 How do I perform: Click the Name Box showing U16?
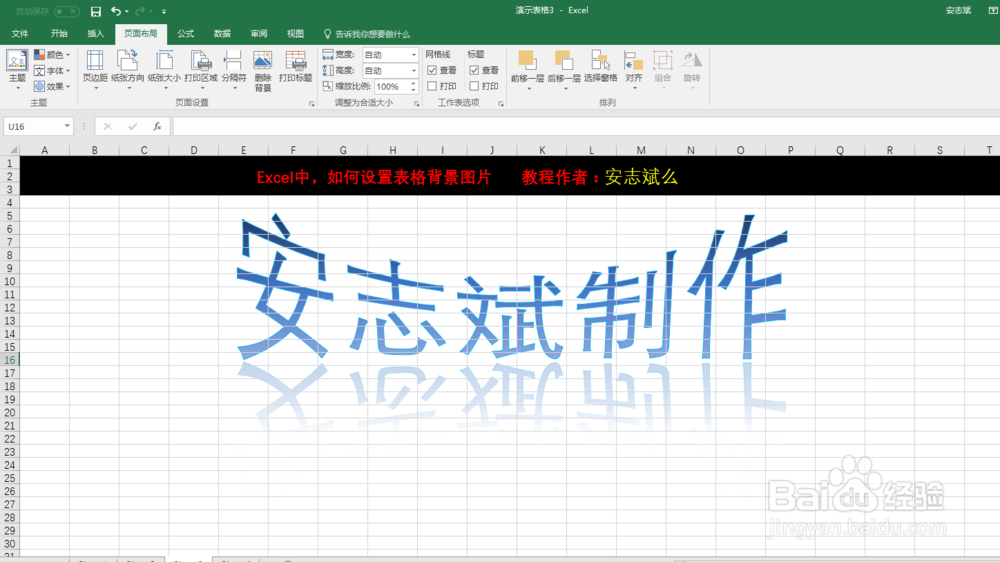pos(33,126)
